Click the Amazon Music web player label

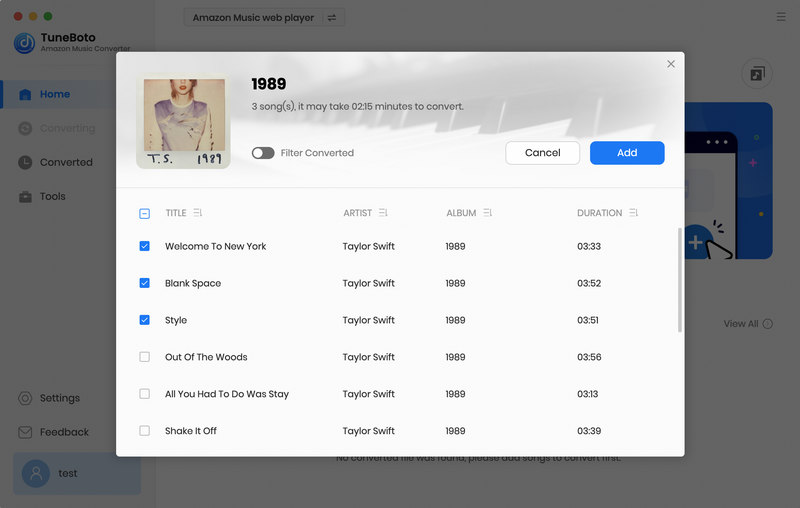pyautogui.click(x=253, y=18)
